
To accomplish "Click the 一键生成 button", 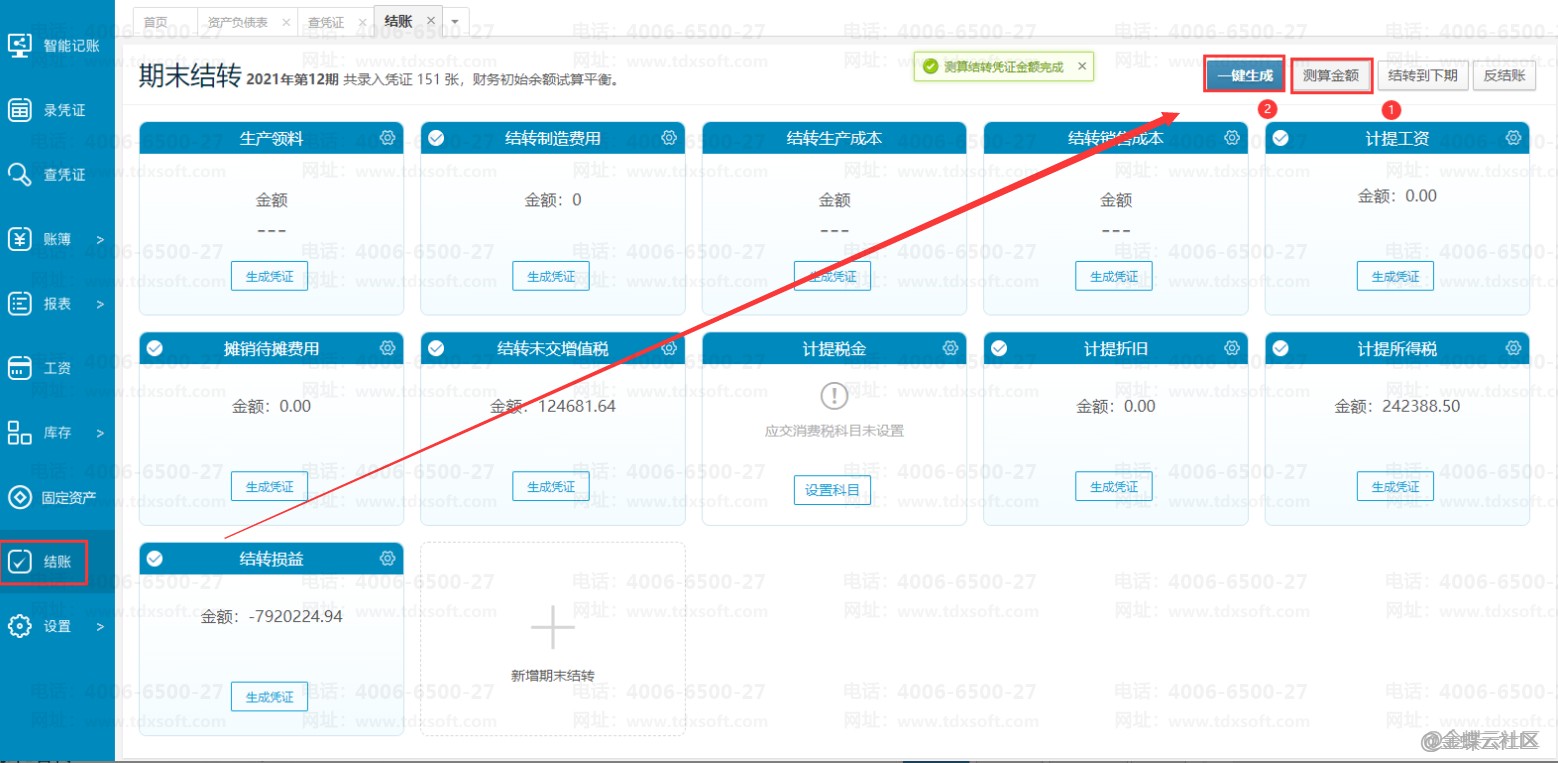I will 1244,75.
